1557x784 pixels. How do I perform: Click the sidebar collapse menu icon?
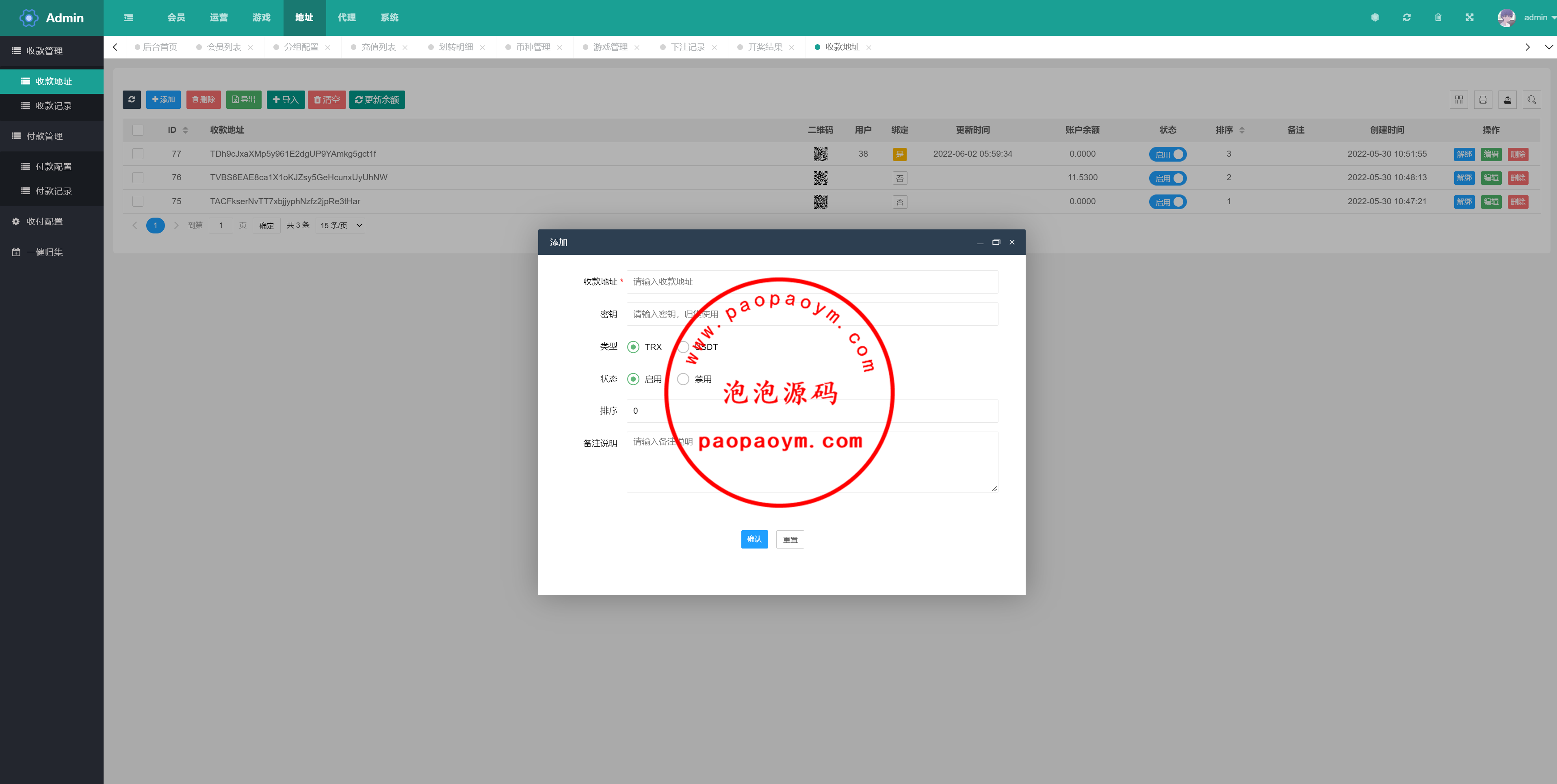(128, 17)
